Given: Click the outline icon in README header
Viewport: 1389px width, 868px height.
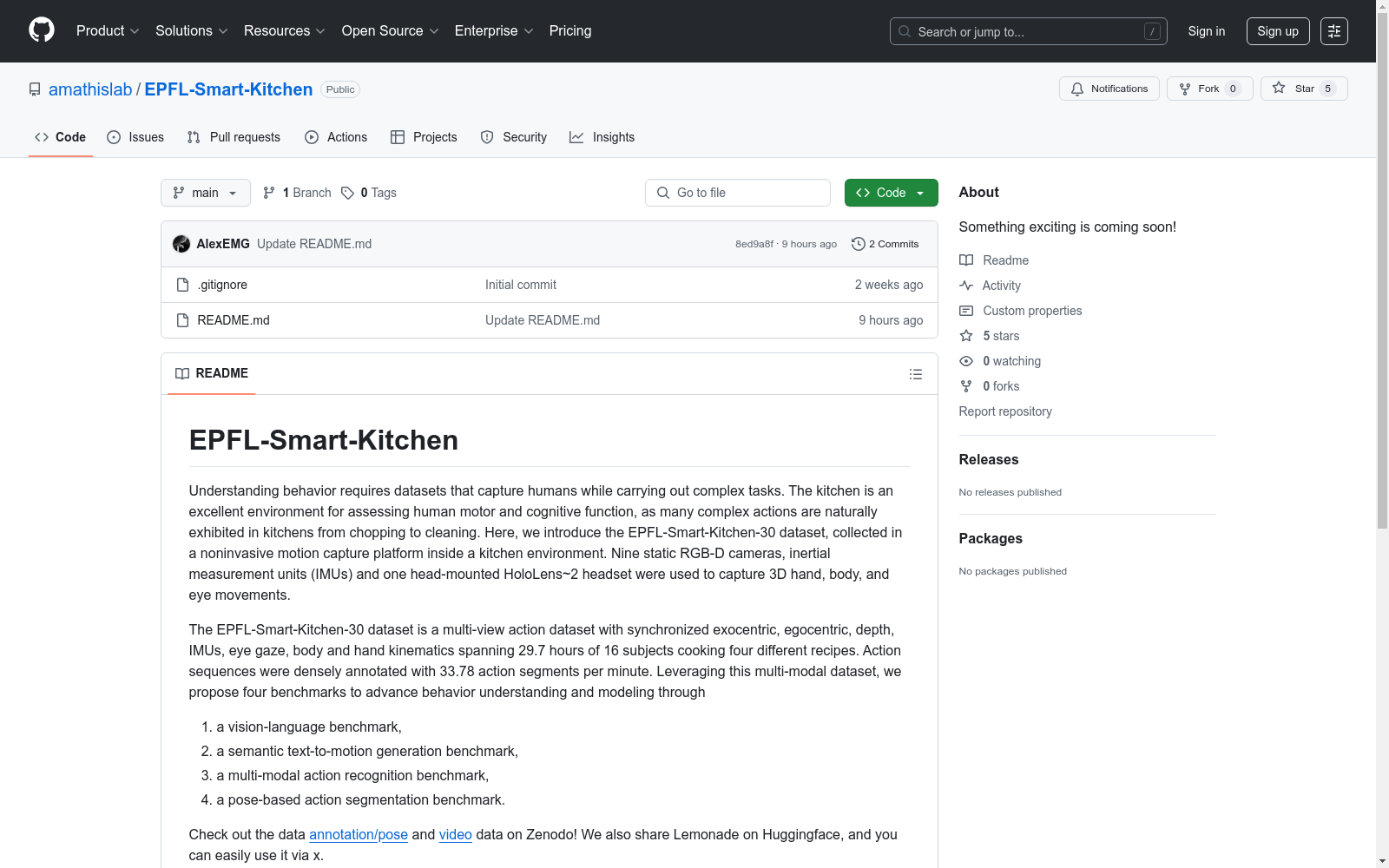Looking at the screenshot, I should (915, 374).
